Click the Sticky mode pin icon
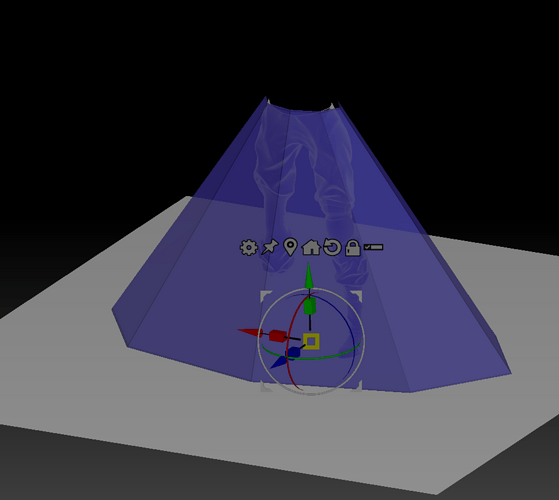This screenshot has height=500, width=559. (270, 247)
